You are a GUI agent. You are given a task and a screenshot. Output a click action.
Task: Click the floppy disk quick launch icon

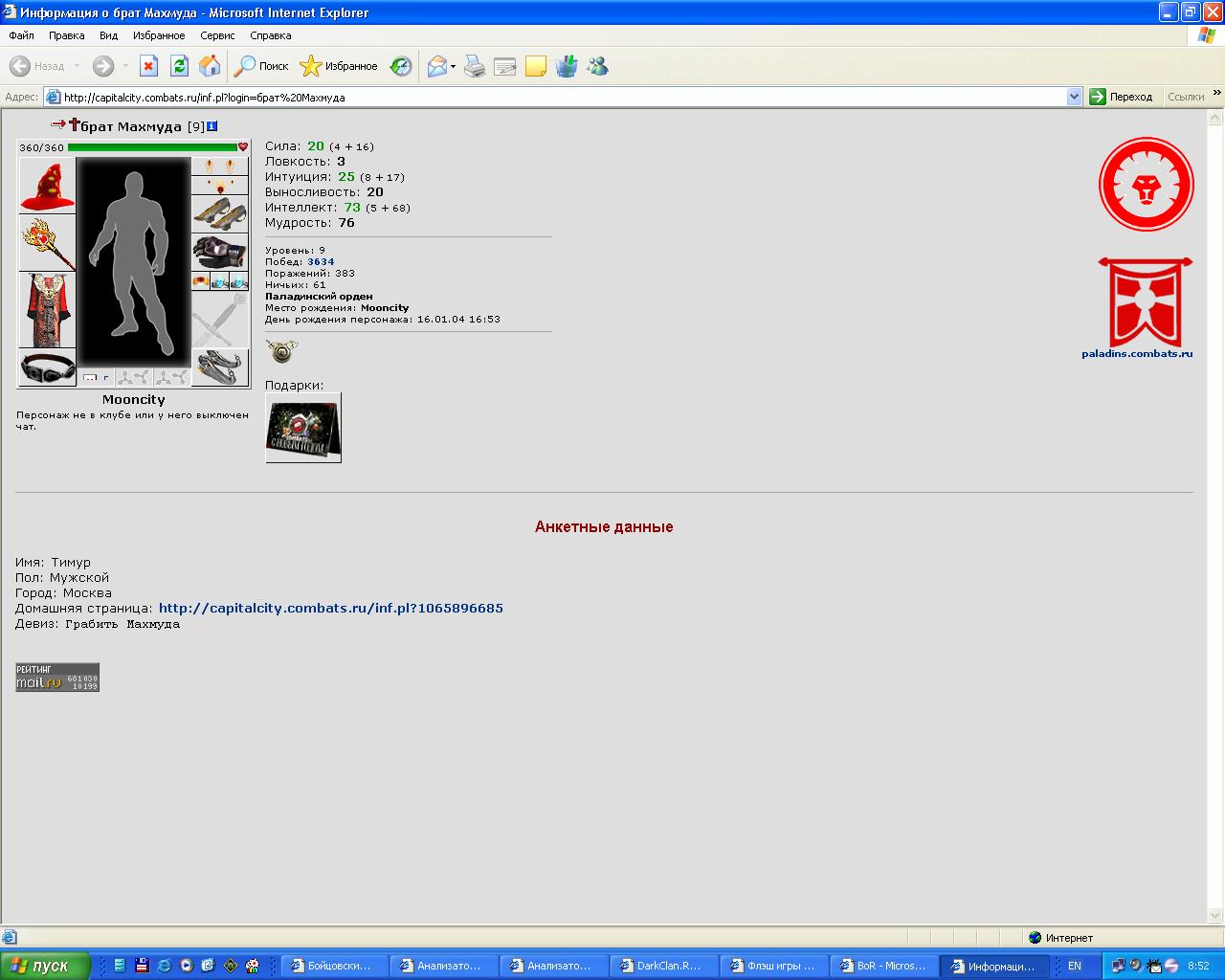click(142, 966)
